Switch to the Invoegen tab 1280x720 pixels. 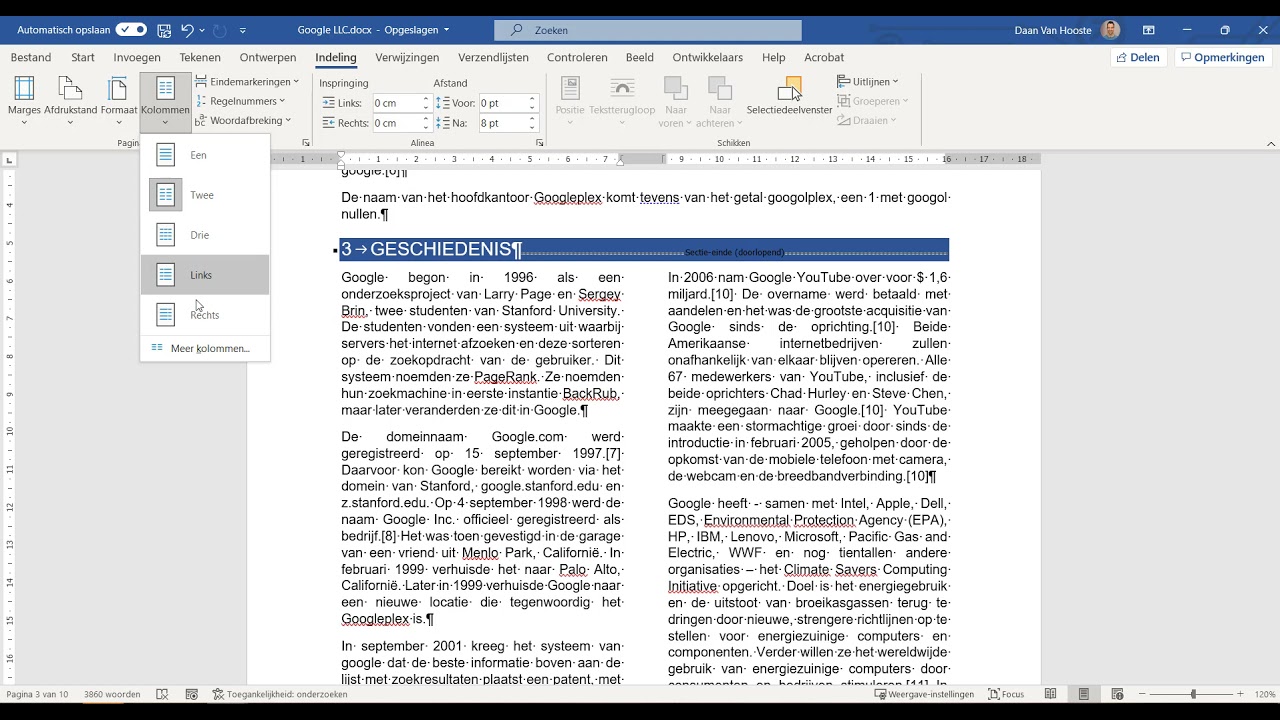137,58
